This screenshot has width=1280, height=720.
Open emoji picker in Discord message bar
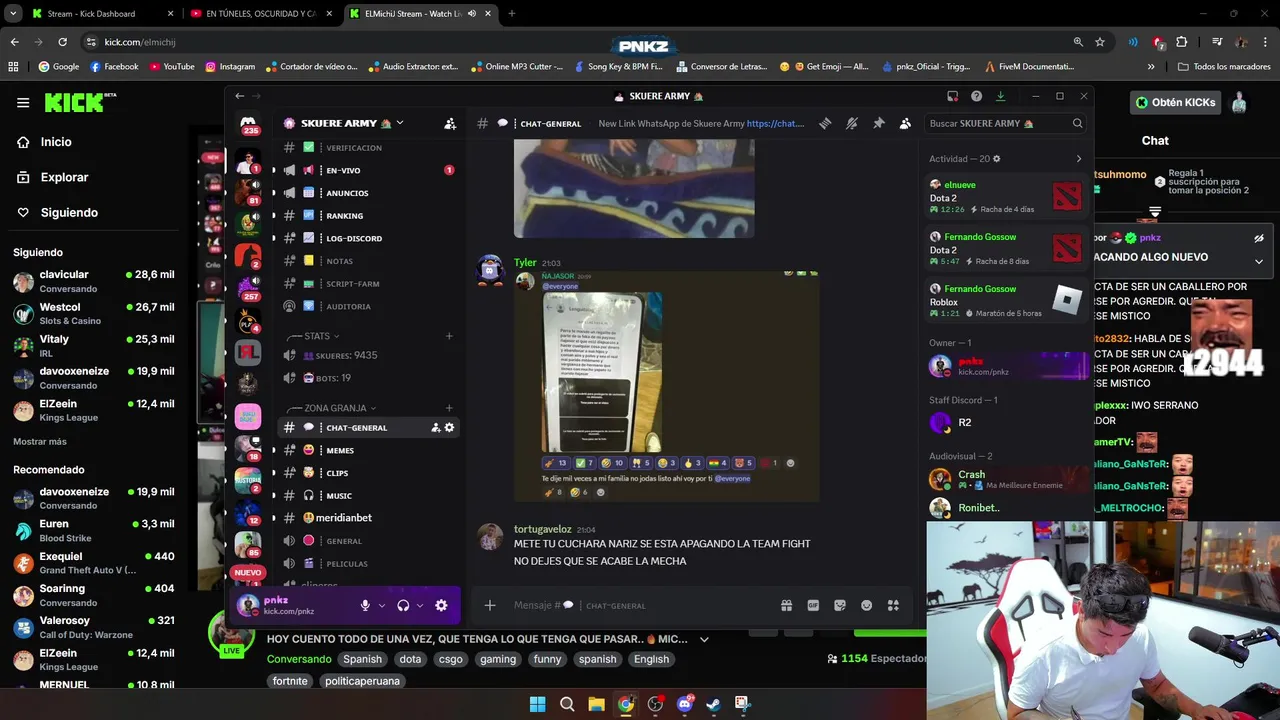coord(866,605)
